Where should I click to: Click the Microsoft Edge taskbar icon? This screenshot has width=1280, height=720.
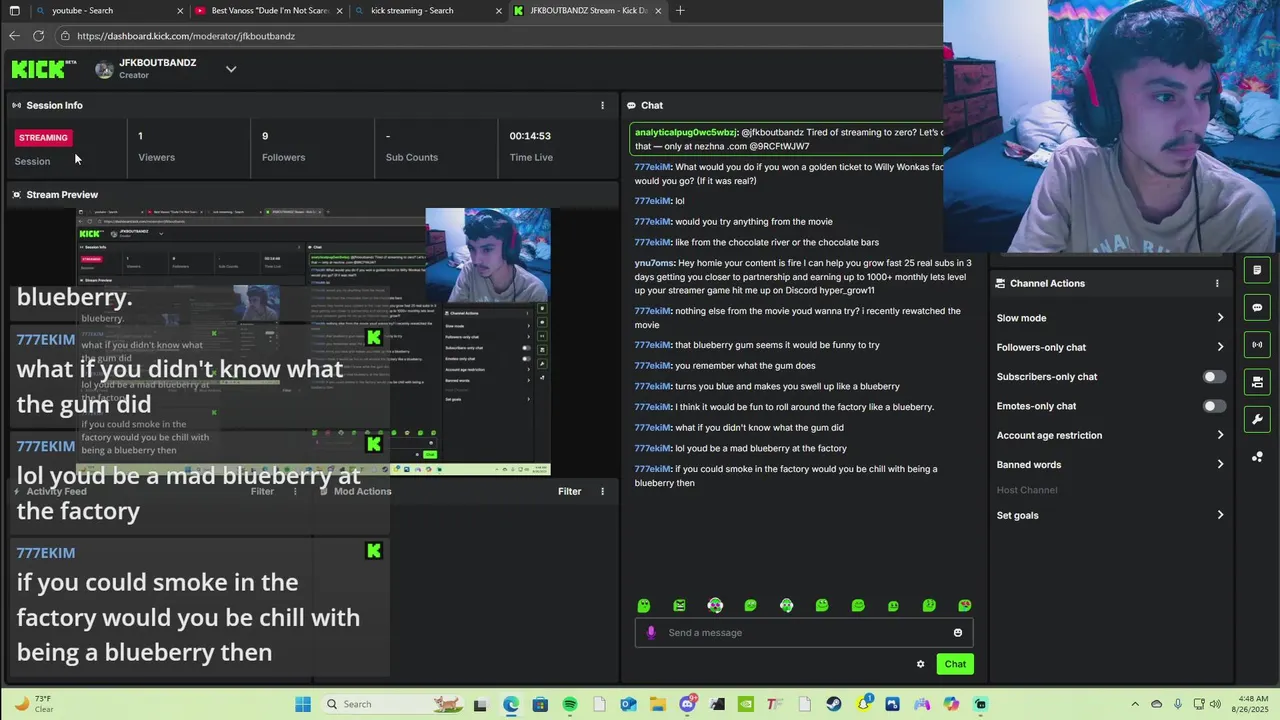(x=511, y=704)
